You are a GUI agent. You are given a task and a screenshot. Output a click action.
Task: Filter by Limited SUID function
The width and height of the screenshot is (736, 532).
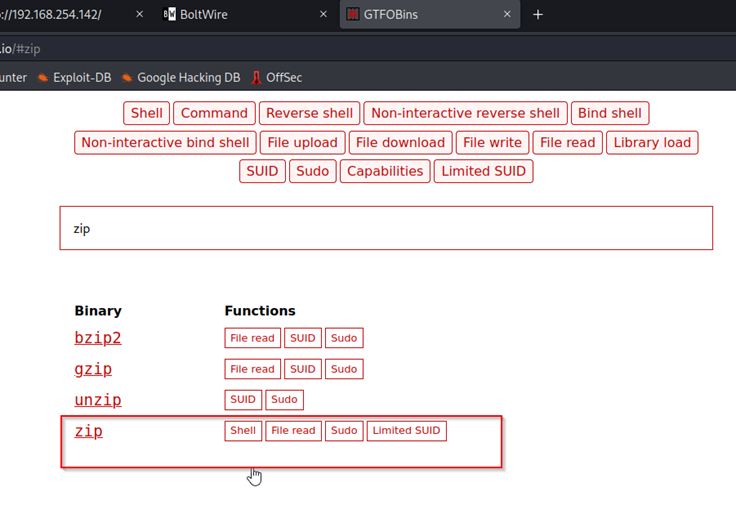coord(483,171)
